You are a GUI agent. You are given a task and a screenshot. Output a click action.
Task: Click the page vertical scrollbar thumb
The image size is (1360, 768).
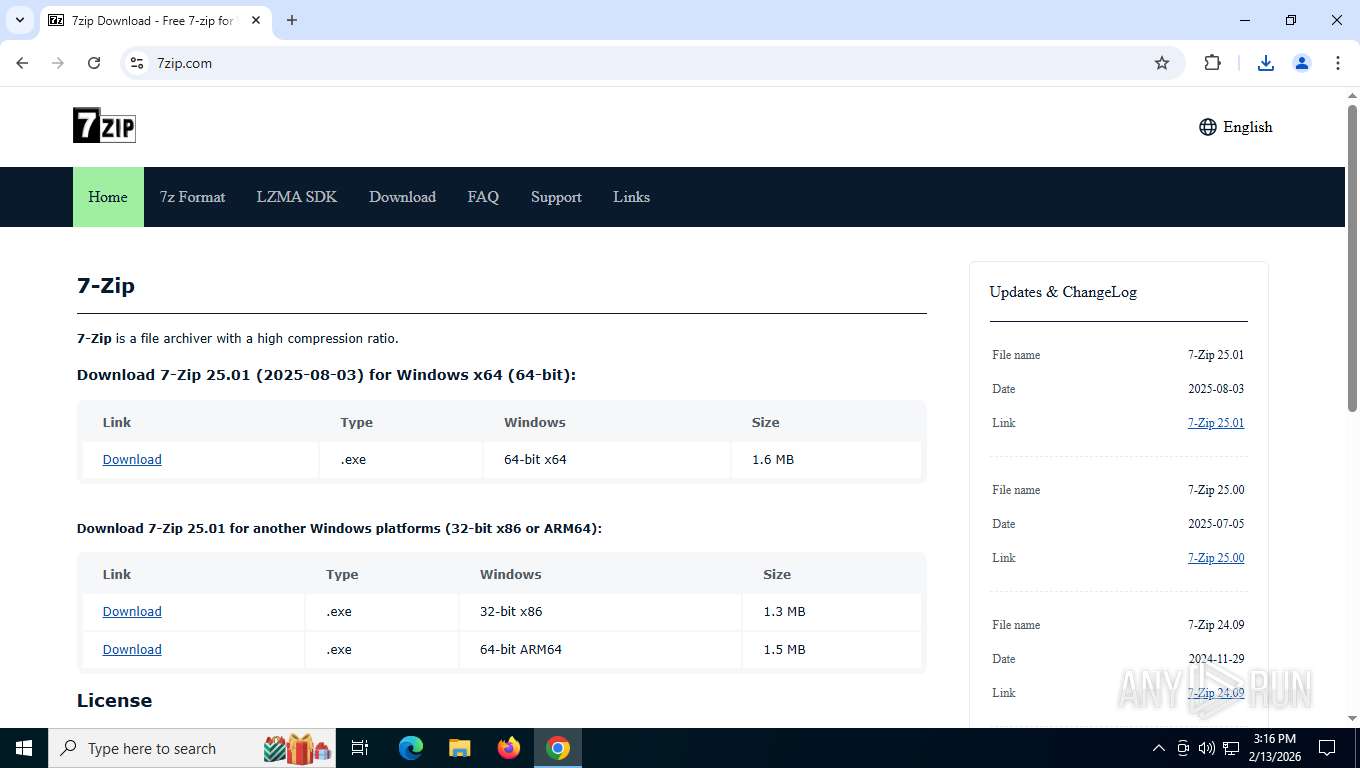[1352, 257]
